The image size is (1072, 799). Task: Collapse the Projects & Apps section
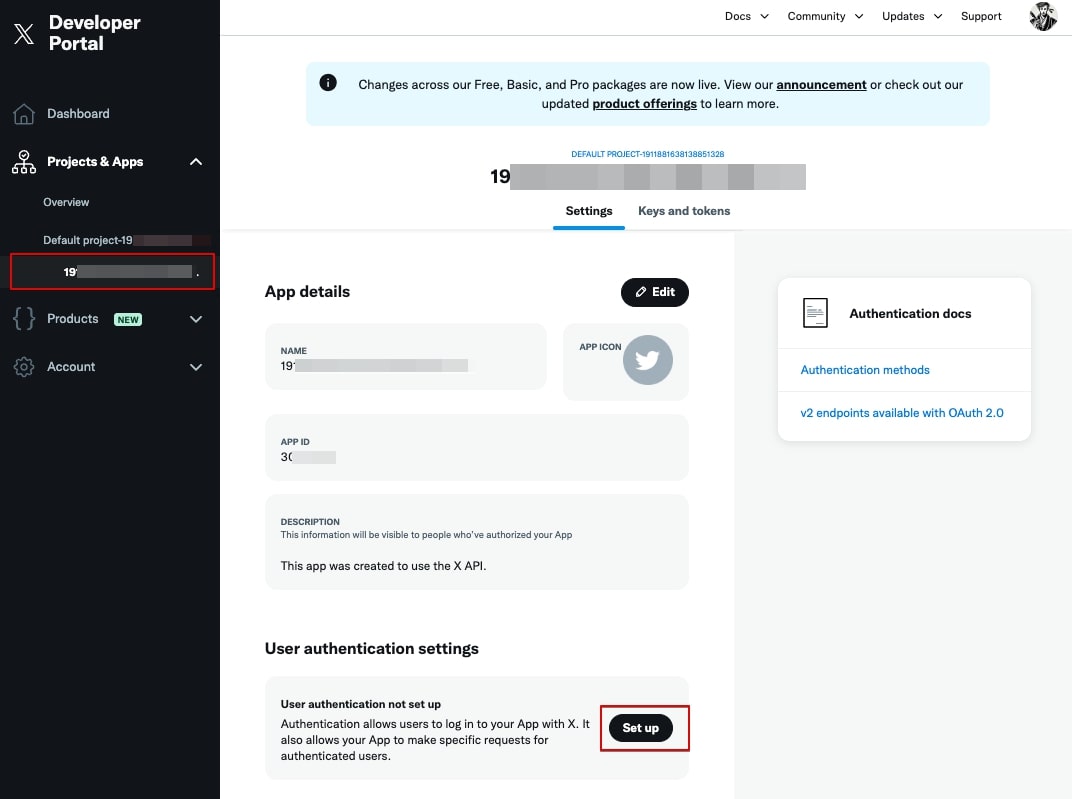196,162
